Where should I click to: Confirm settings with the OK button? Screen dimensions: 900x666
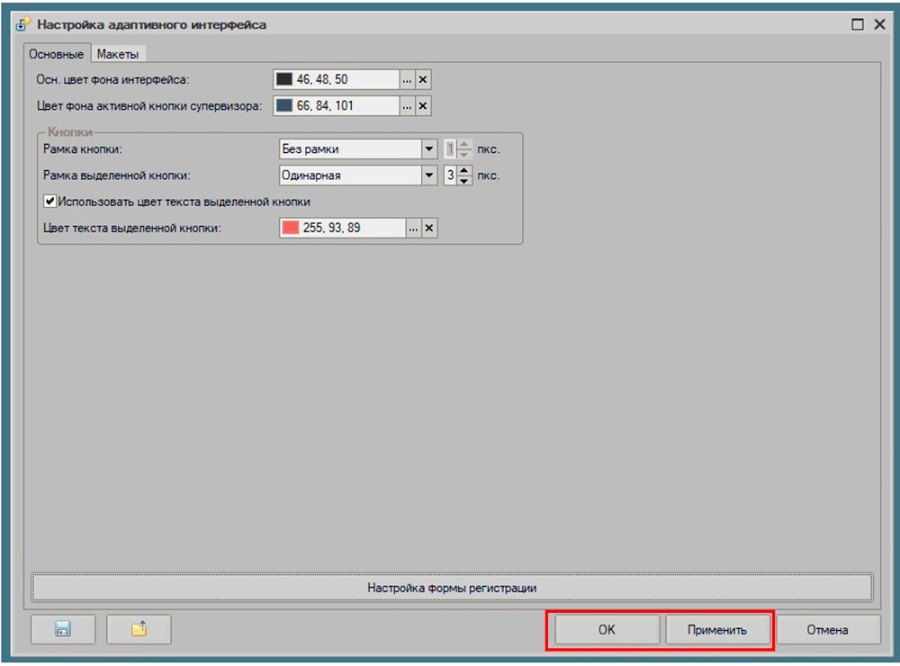coord(607,629)
